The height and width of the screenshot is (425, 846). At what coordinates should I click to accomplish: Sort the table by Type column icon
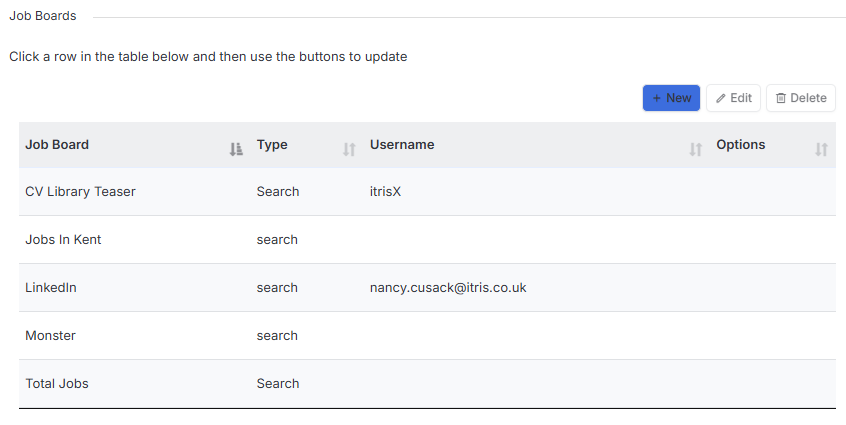[349, 149]
